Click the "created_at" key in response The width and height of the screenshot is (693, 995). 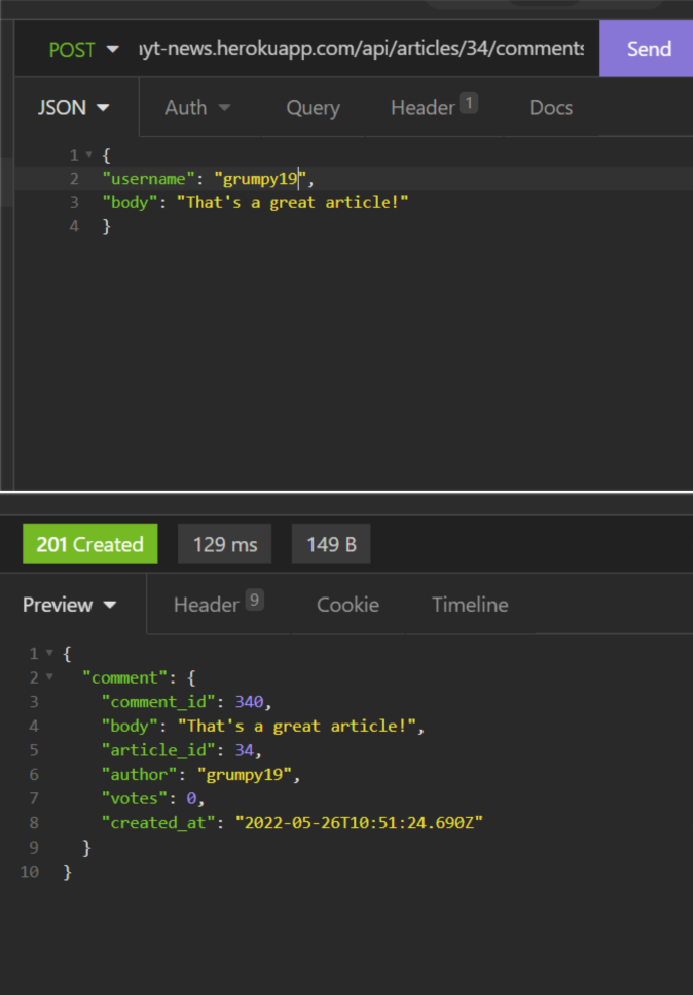(x=159, y=823)
